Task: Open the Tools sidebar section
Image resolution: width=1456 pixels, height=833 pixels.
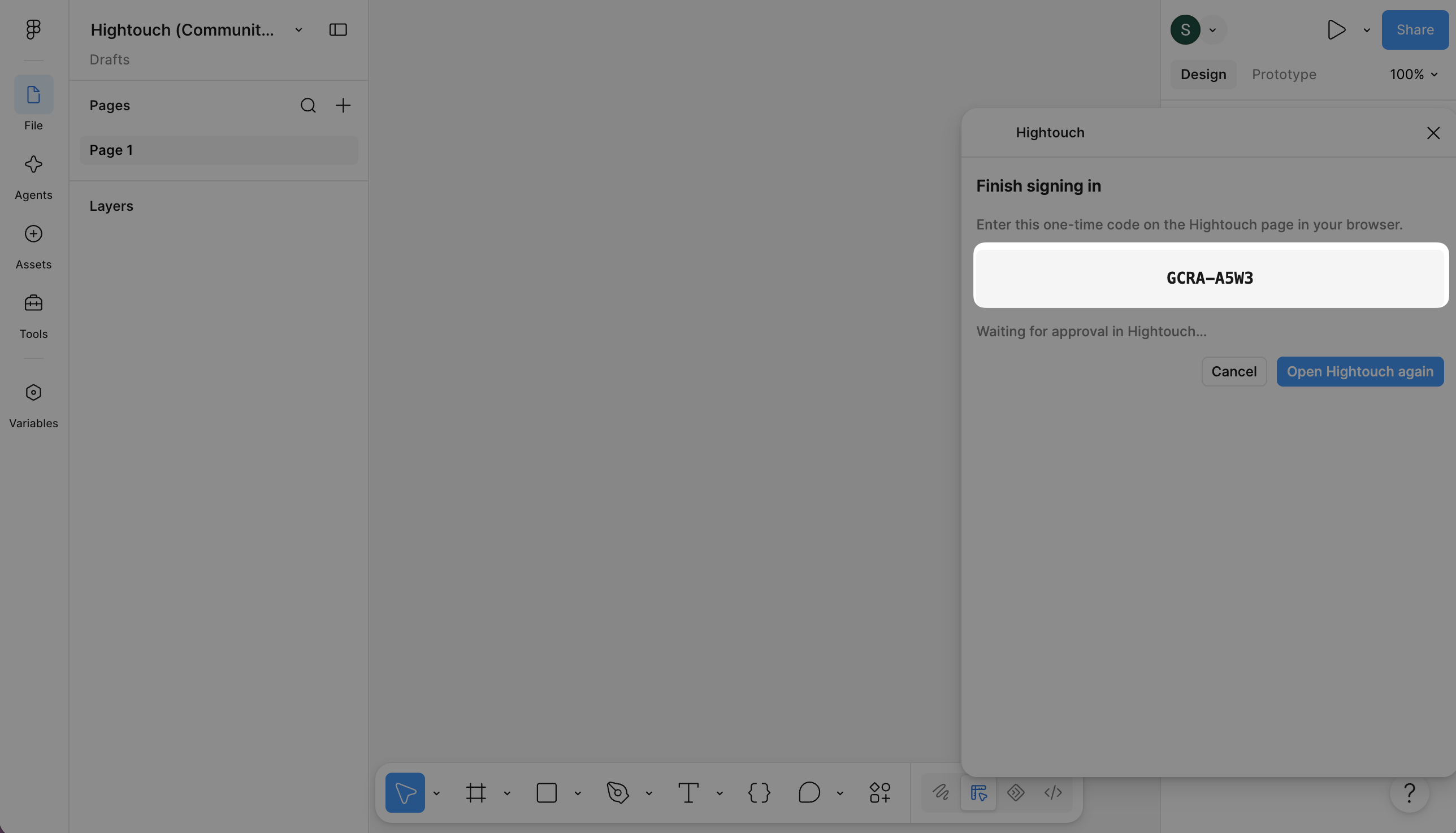Action: click(x=33, y=303)
